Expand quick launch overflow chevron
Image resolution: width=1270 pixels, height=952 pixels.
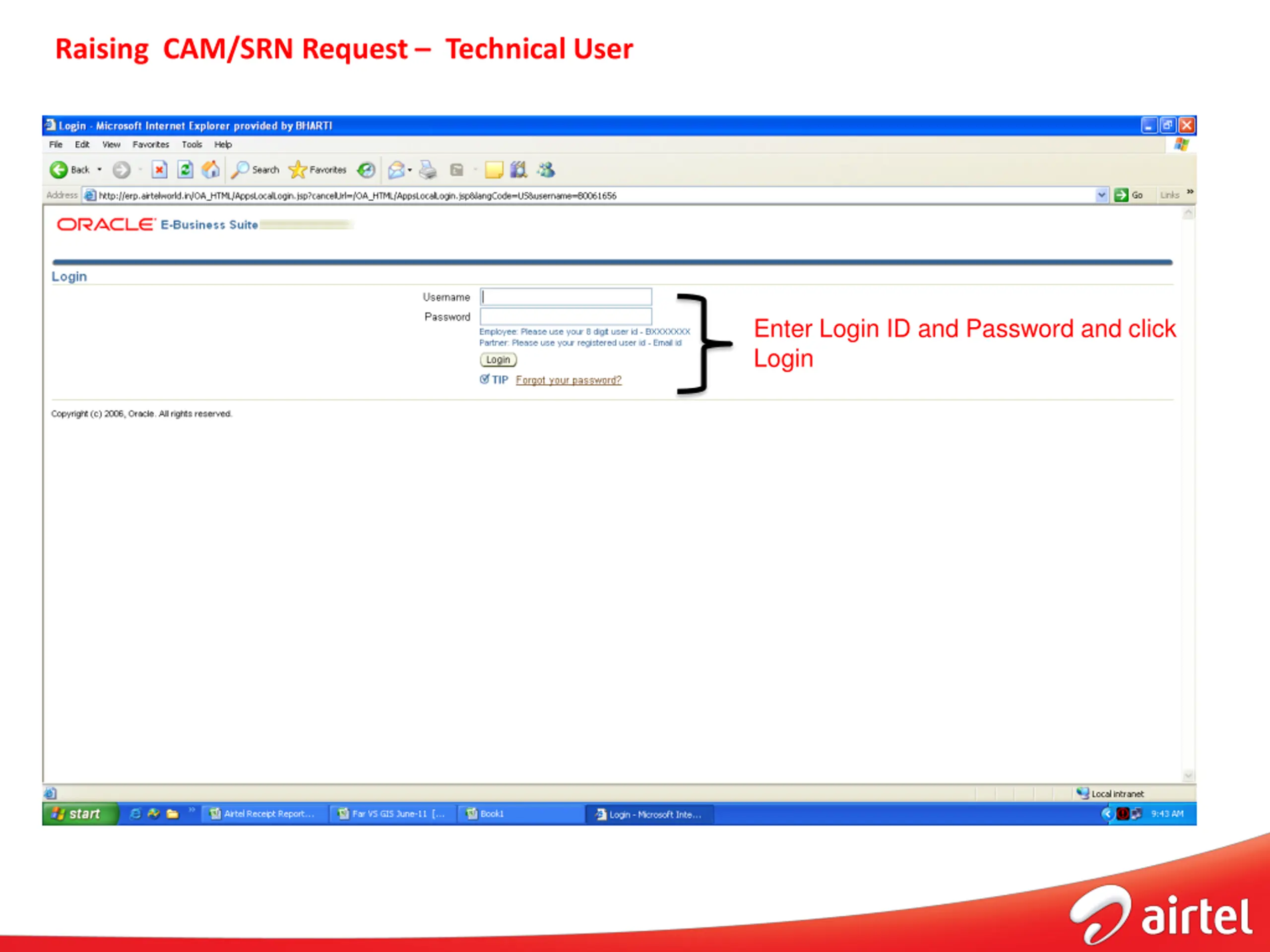192,810
